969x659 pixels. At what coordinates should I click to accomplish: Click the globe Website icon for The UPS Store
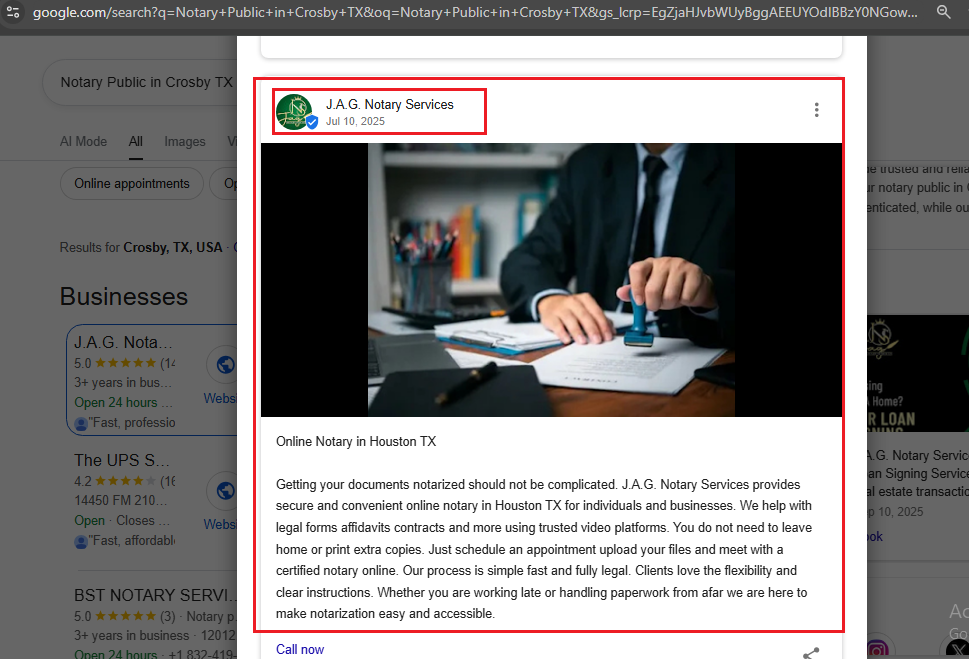(226, 491)
